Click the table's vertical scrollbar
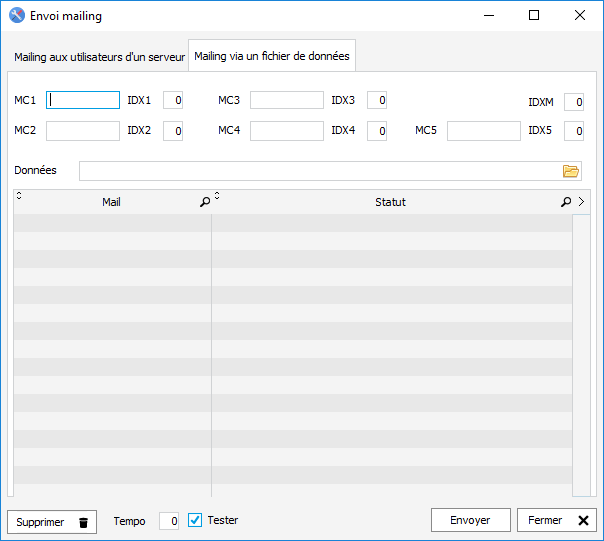 click(x=581, y=354)
